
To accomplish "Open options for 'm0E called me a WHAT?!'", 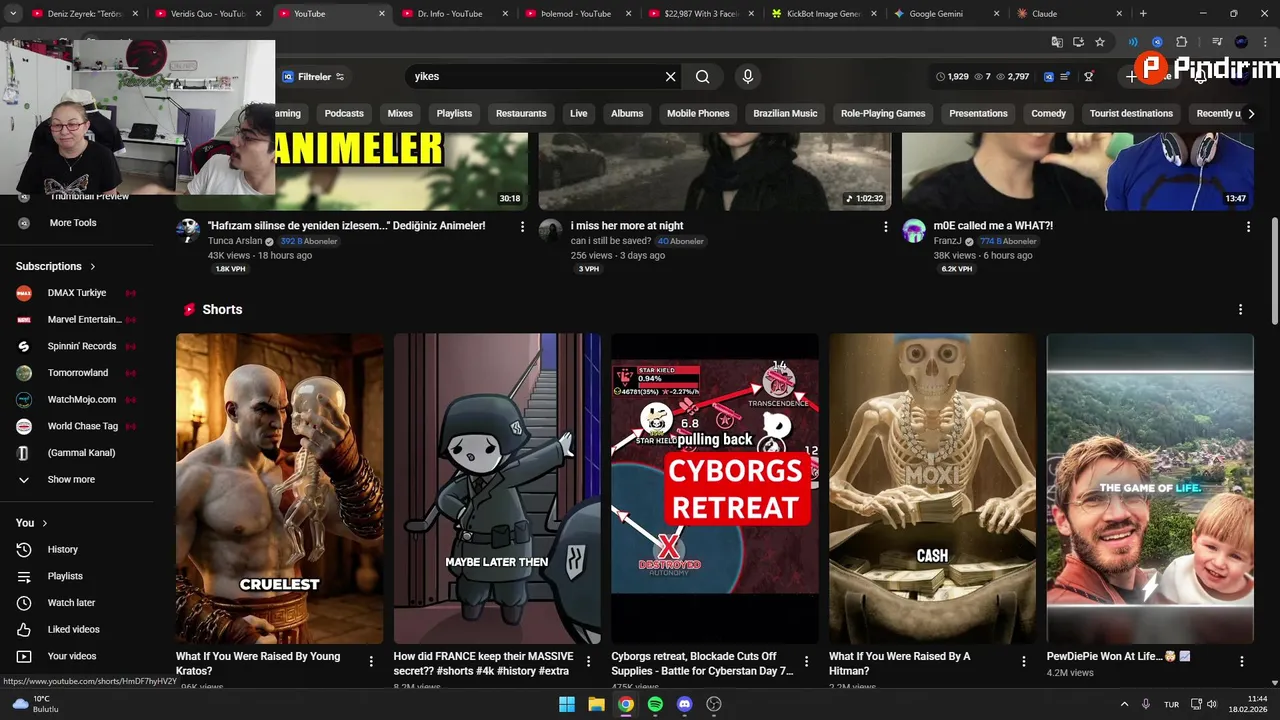I will coord(1248,227).
